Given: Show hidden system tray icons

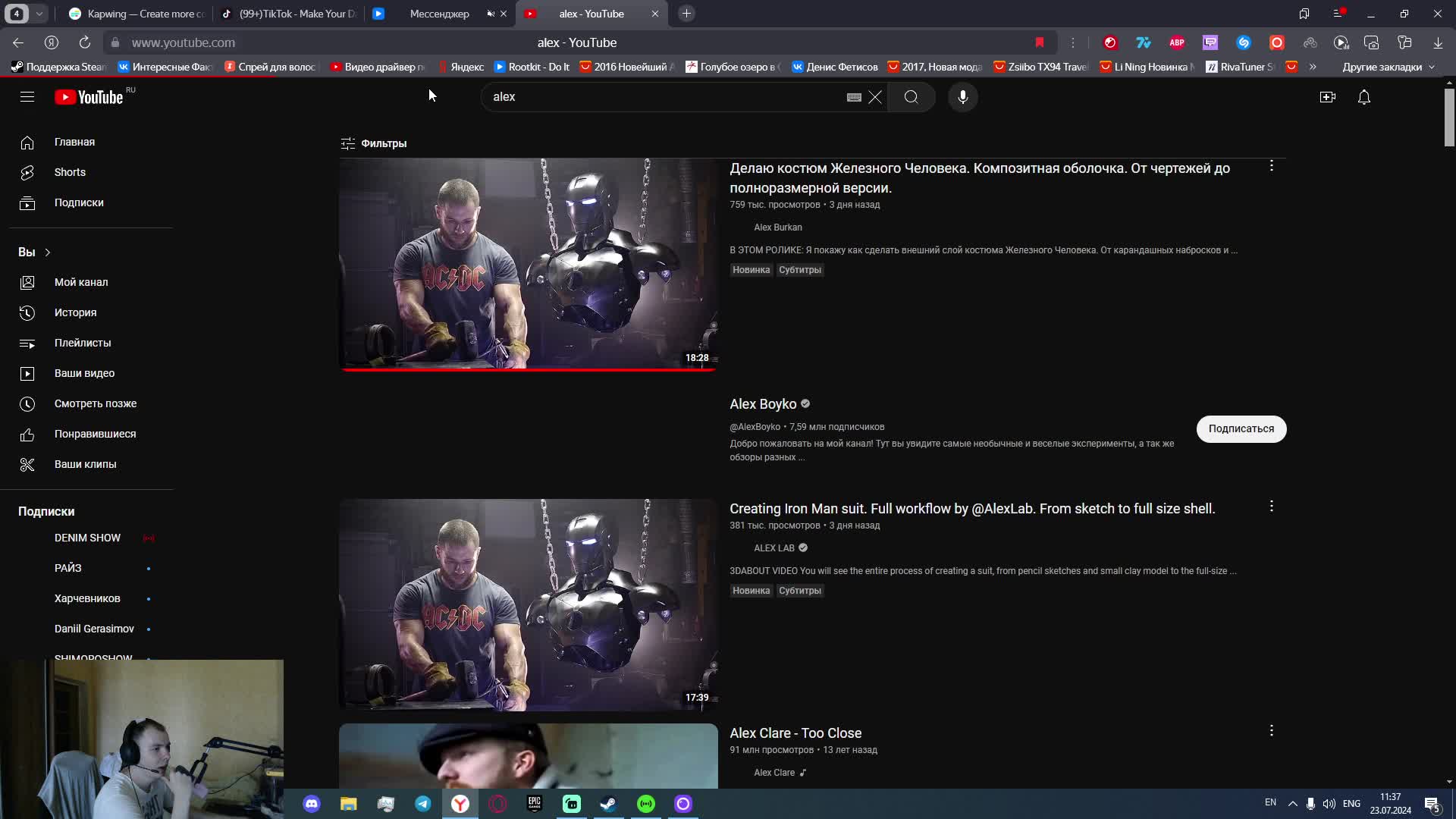Looking at the screenshot, I should coord(1293,804).
